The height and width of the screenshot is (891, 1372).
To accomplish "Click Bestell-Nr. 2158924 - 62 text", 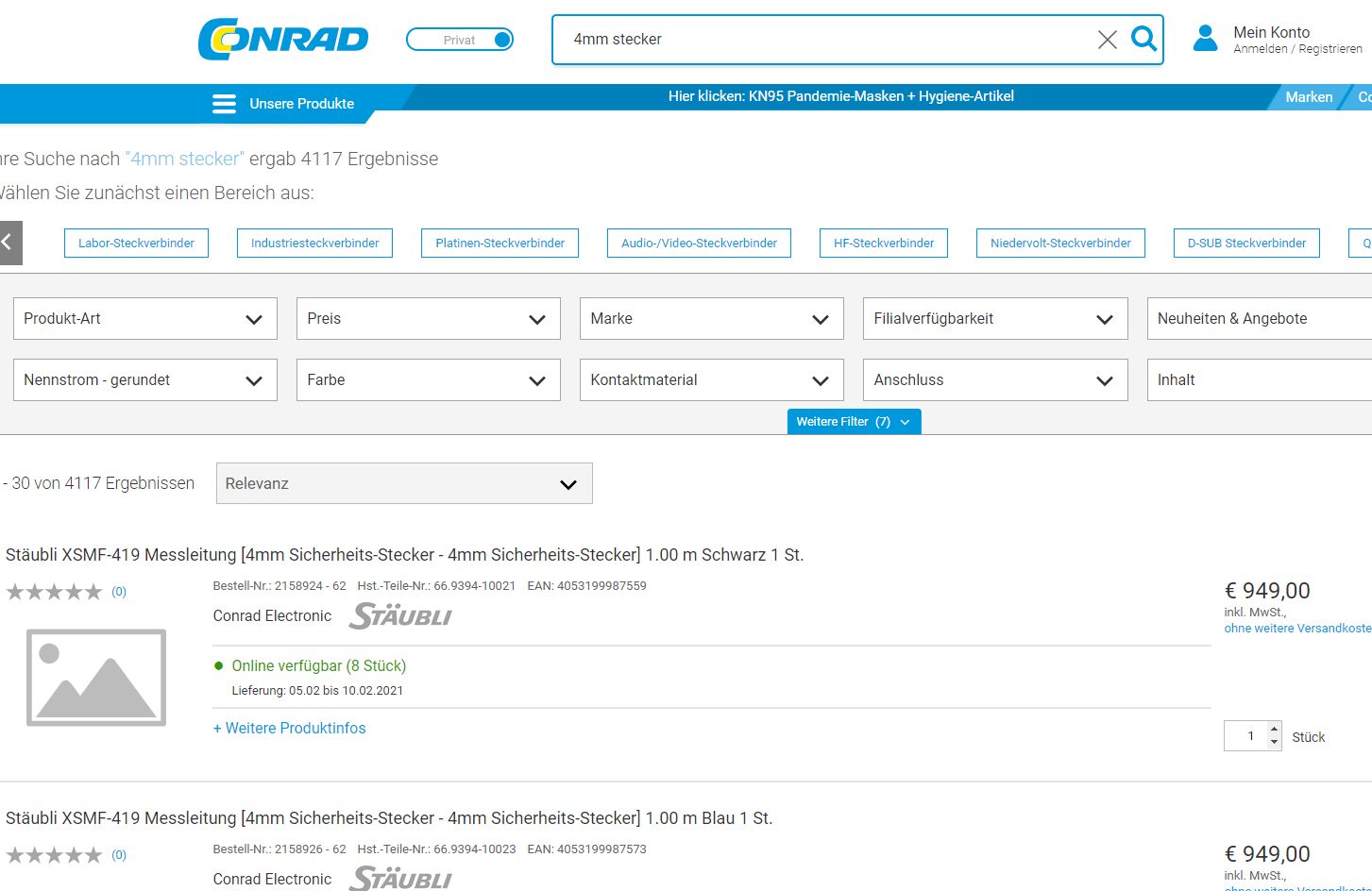I will pyautogui.click(x=279, y=586).
